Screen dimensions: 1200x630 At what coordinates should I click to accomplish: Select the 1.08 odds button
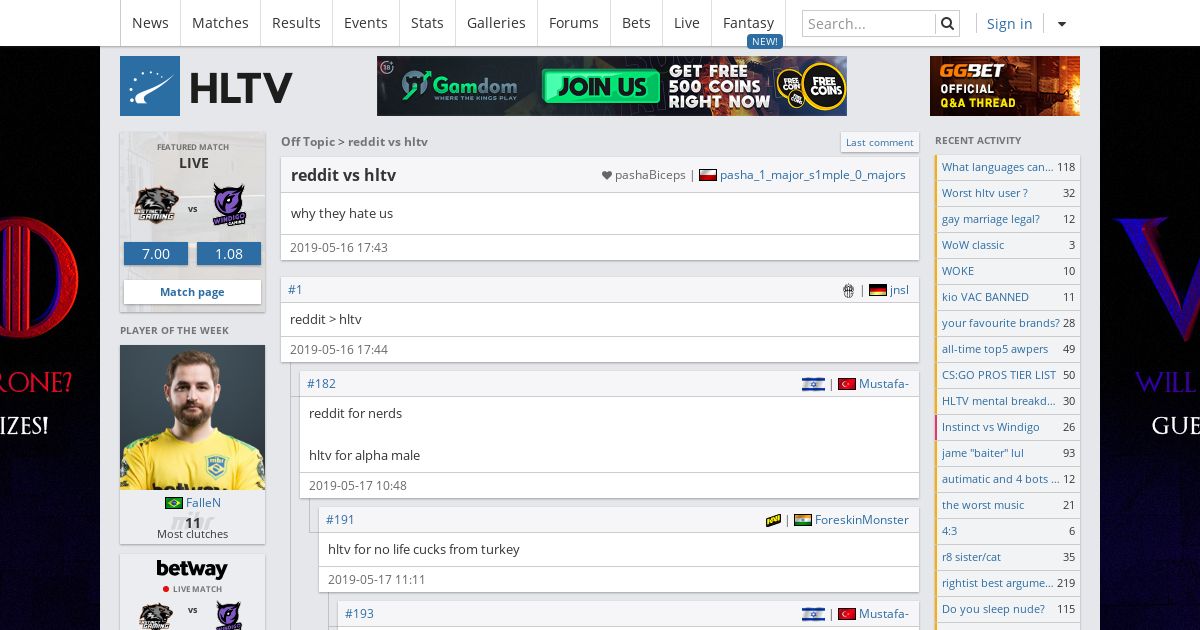point(229,254)
